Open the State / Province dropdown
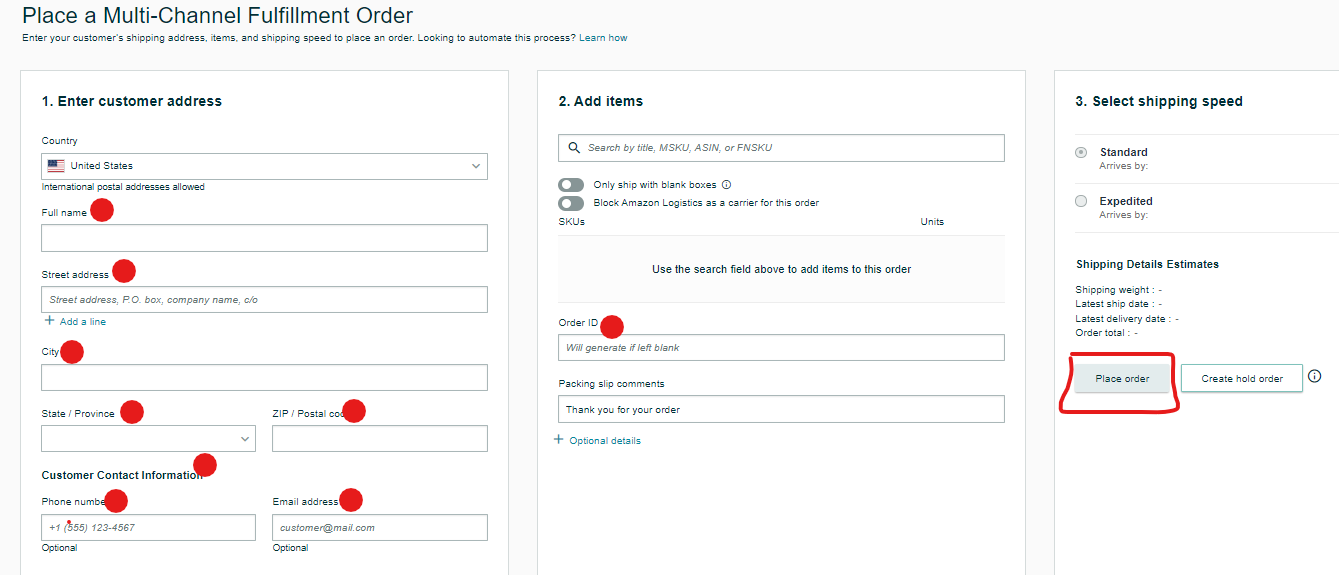 [148, 439]
